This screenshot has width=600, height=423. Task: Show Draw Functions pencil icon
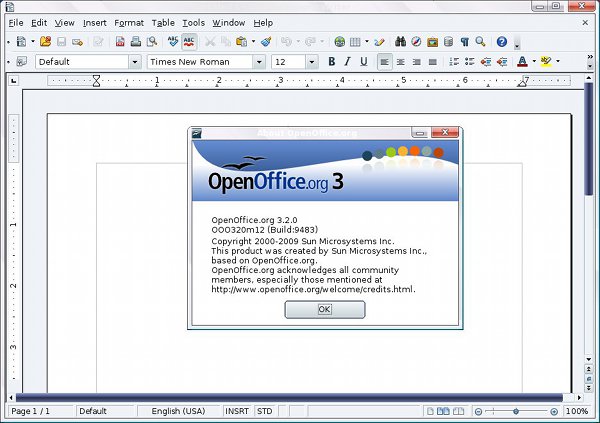click(379, 41)
